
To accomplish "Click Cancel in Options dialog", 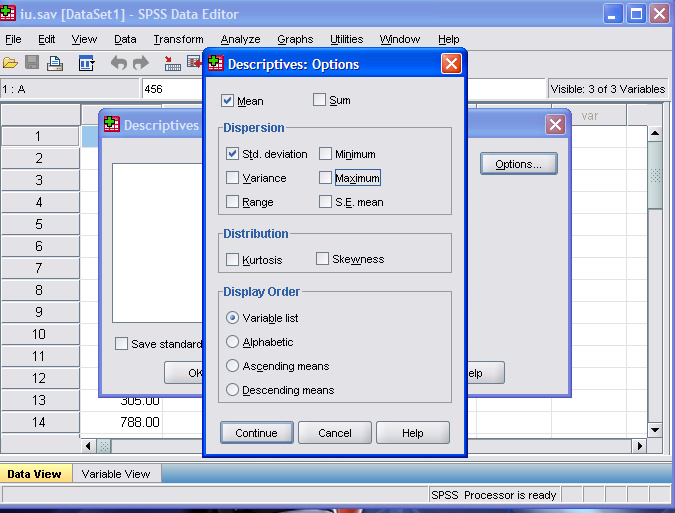I will click(335, 433).
